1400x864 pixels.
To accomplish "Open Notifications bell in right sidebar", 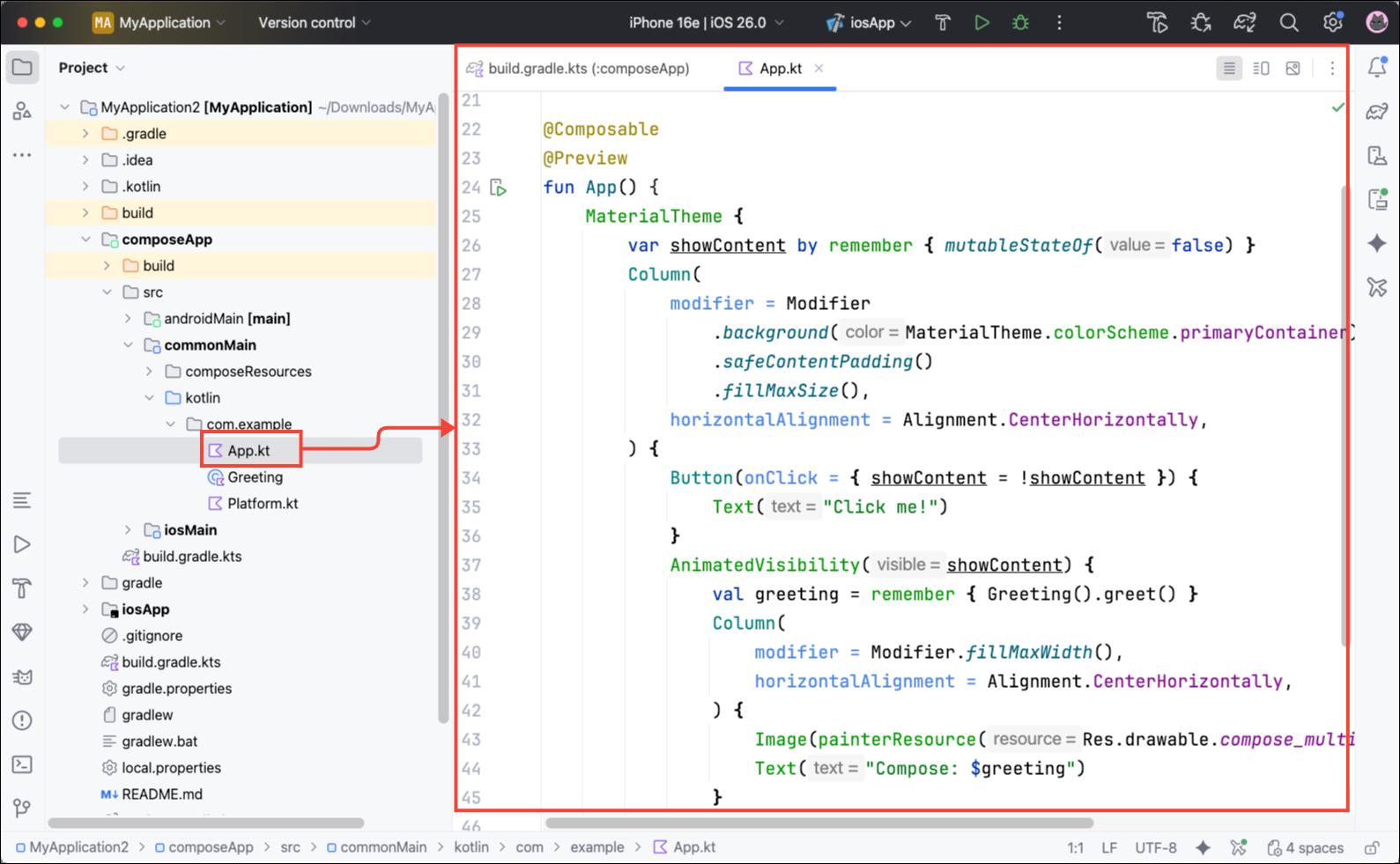I will [x=1376, y=68].
